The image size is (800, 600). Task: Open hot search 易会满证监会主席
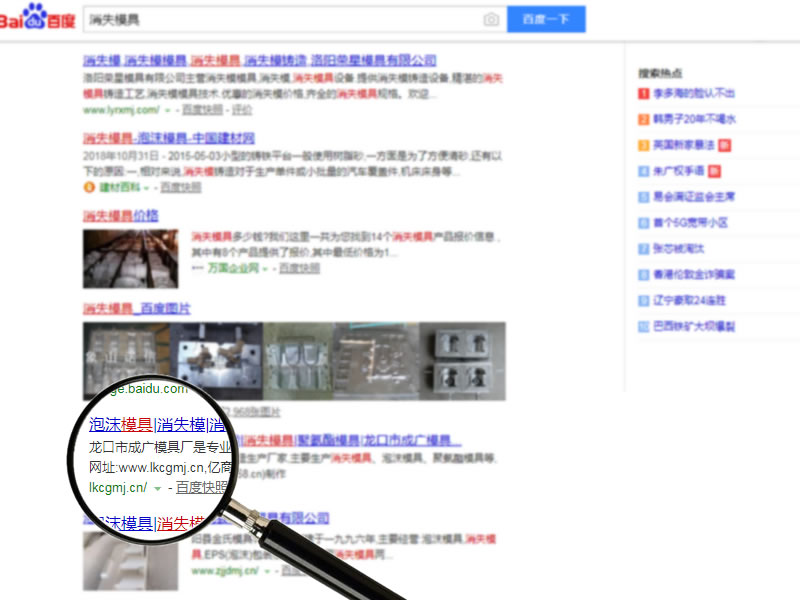click(x=694, y=196)
